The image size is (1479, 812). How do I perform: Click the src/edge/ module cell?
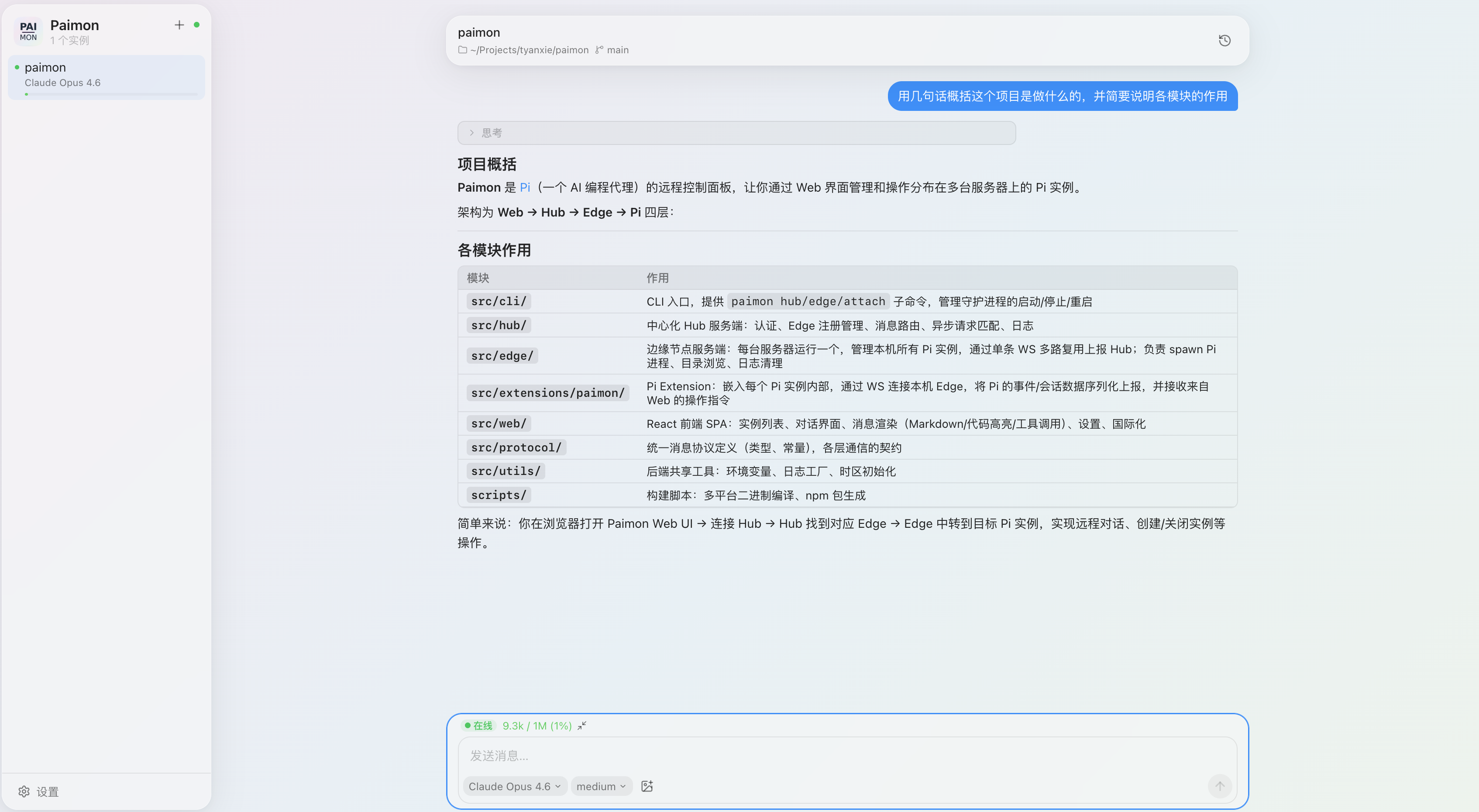(x=502, y=355)
